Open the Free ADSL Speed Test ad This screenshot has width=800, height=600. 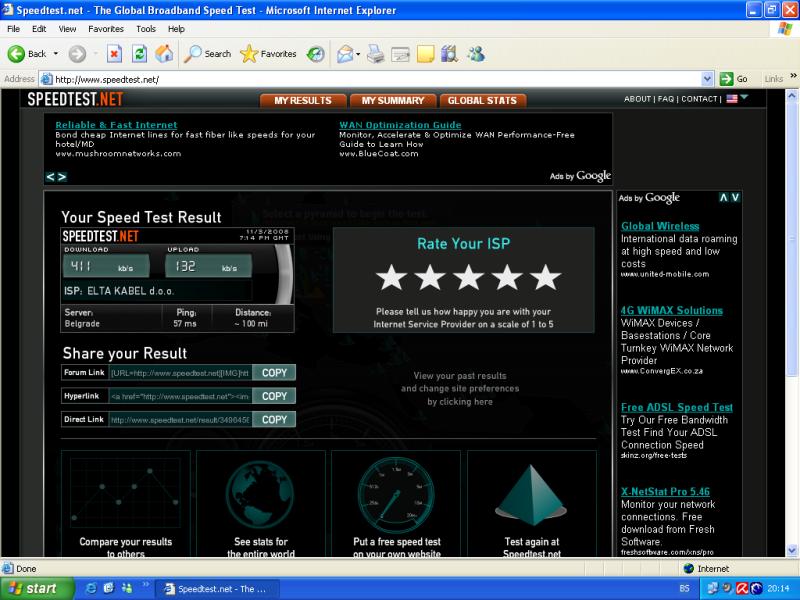click(677, 407)
